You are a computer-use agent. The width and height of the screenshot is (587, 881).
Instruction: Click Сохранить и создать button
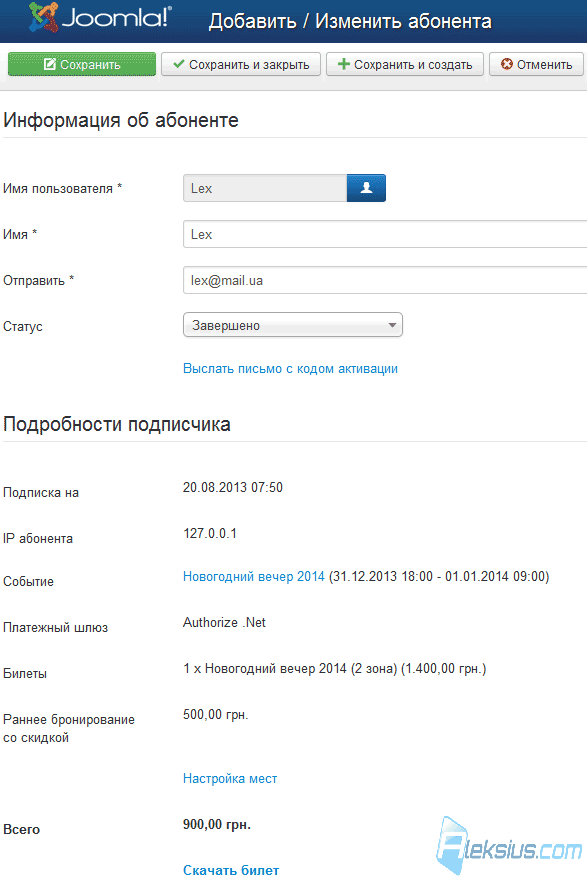[404, 64]
